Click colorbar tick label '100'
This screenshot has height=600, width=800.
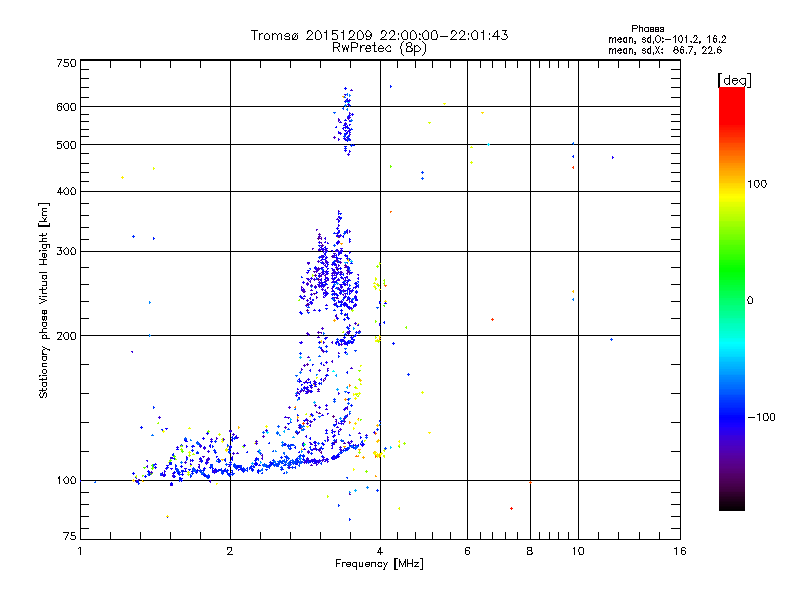[757, 184]
